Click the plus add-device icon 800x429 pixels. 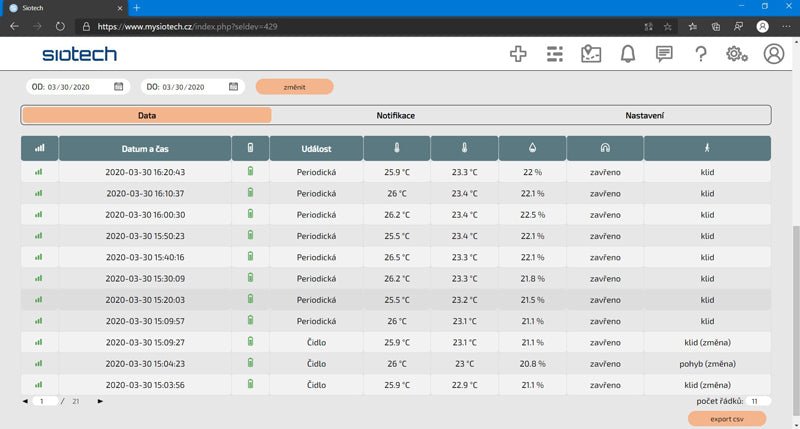[x=518, y=54]
